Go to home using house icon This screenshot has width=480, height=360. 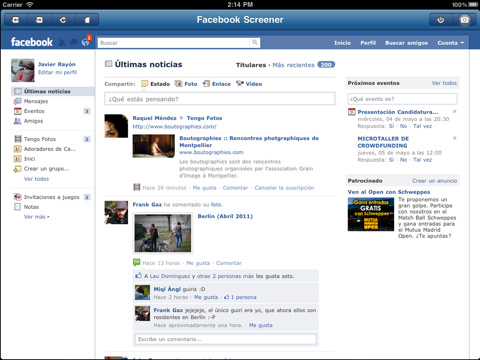coord(87,20)
